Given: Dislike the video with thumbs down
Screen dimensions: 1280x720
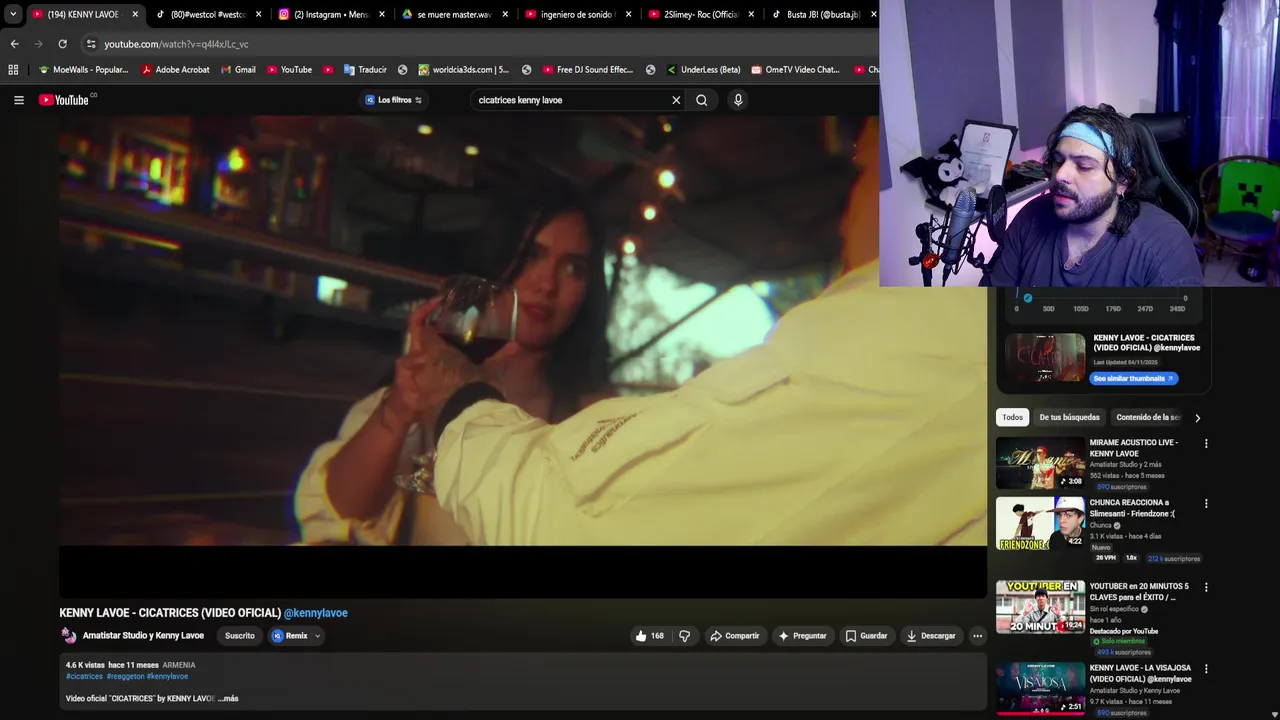Looking at the screenshot, I should 685,636.
